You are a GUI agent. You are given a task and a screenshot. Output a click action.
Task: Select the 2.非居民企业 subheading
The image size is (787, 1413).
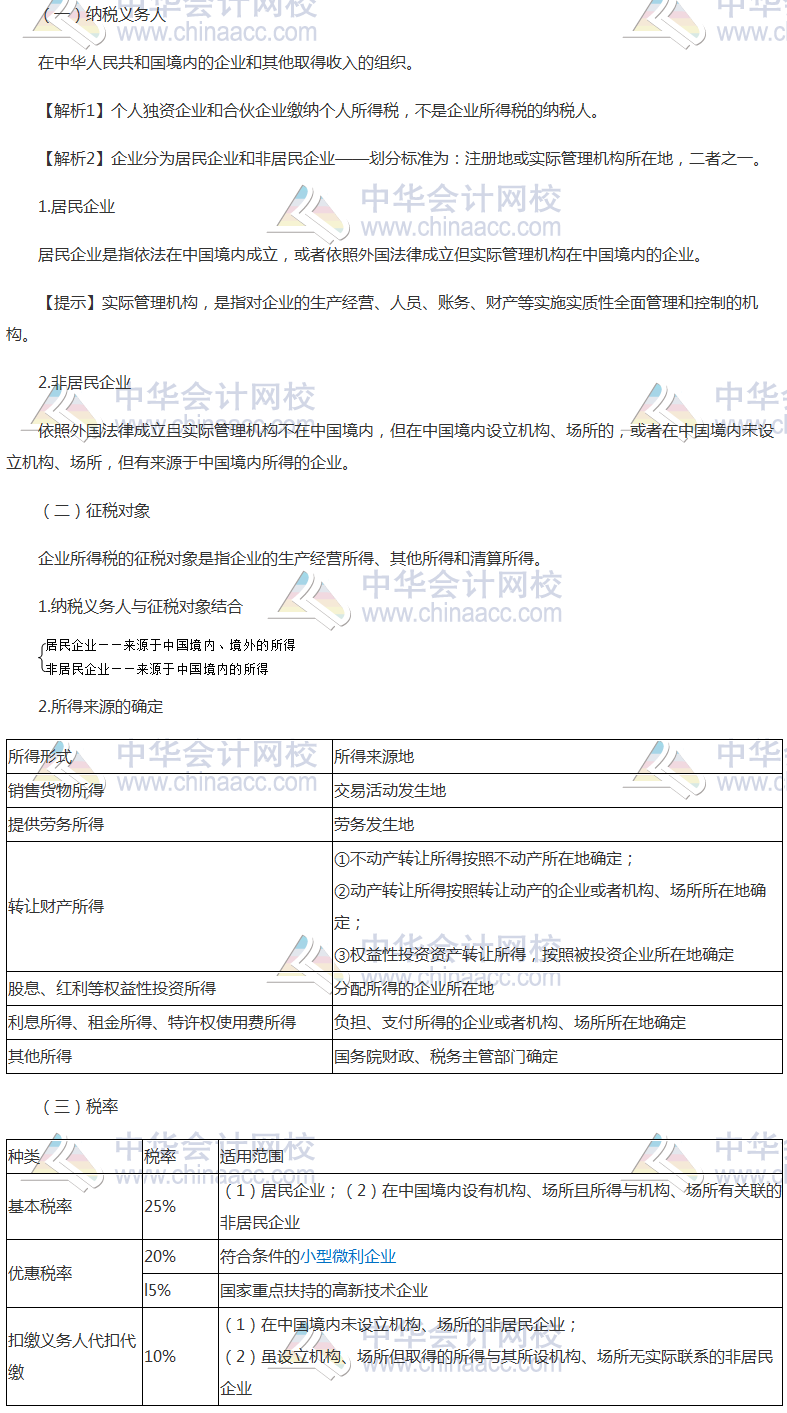point(84,383)
